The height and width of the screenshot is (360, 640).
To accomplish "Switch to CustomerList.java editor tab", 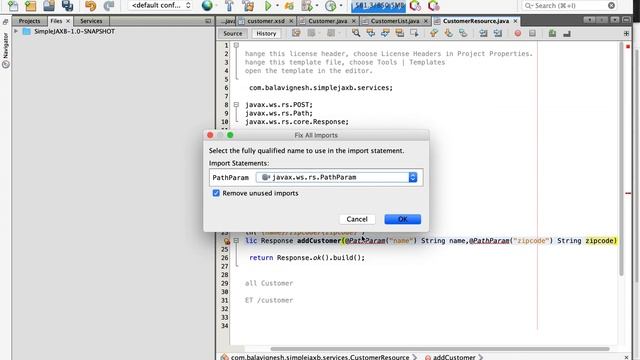I will point(395,21).
